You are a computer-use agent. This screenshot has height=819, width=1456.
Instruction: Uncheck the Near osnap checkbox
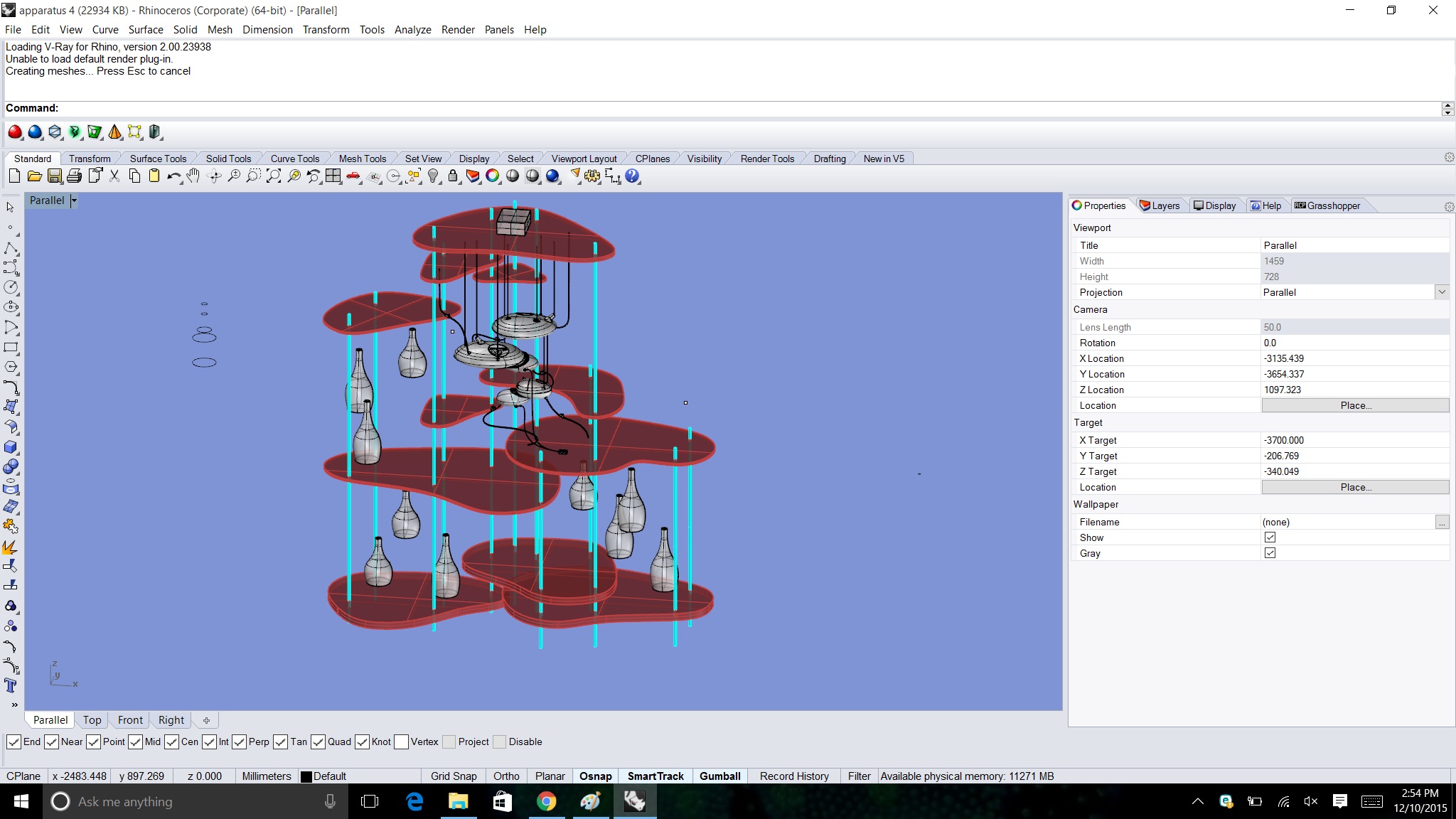coord(52,742)
